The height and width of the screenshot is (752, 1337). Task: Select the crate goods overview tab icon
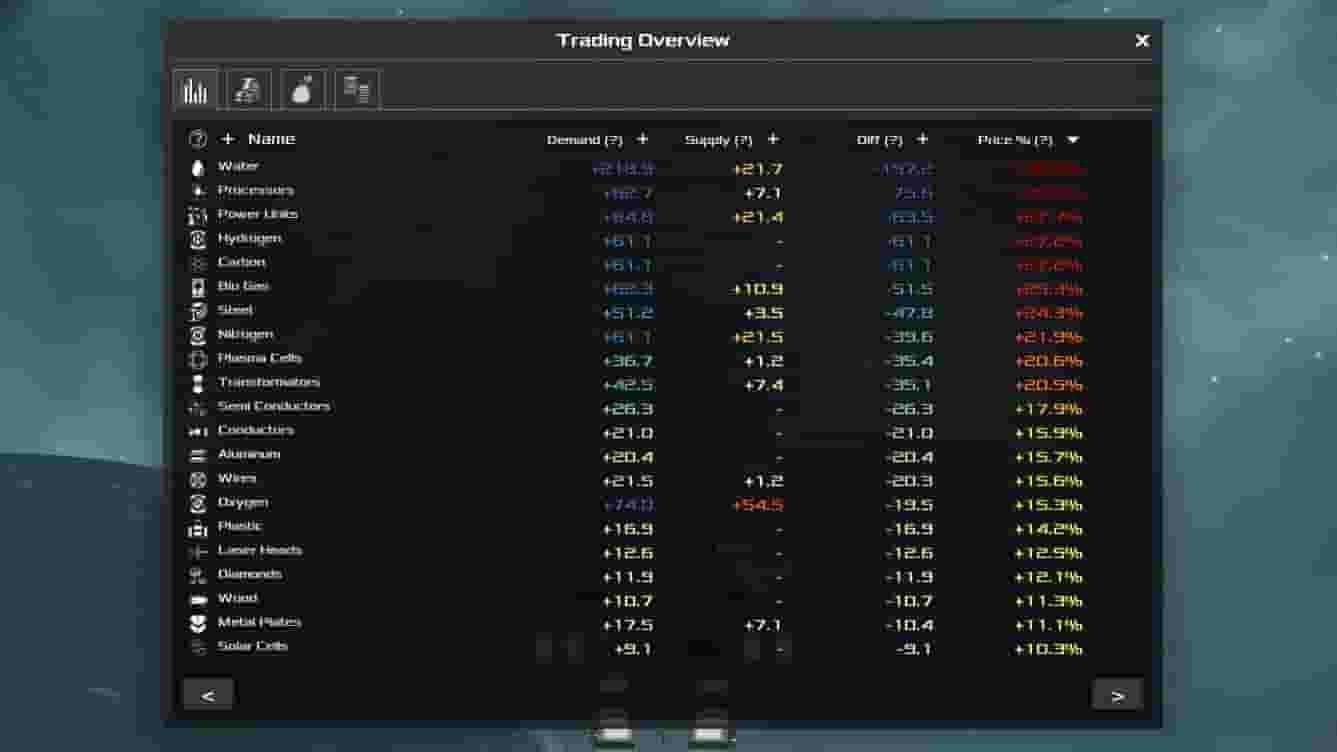(357, 88)
